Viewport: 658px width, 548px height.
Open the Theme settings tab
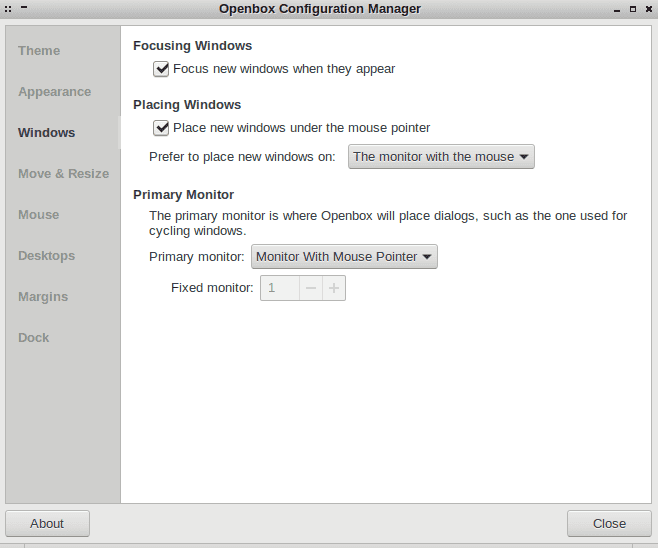(39, 51)
